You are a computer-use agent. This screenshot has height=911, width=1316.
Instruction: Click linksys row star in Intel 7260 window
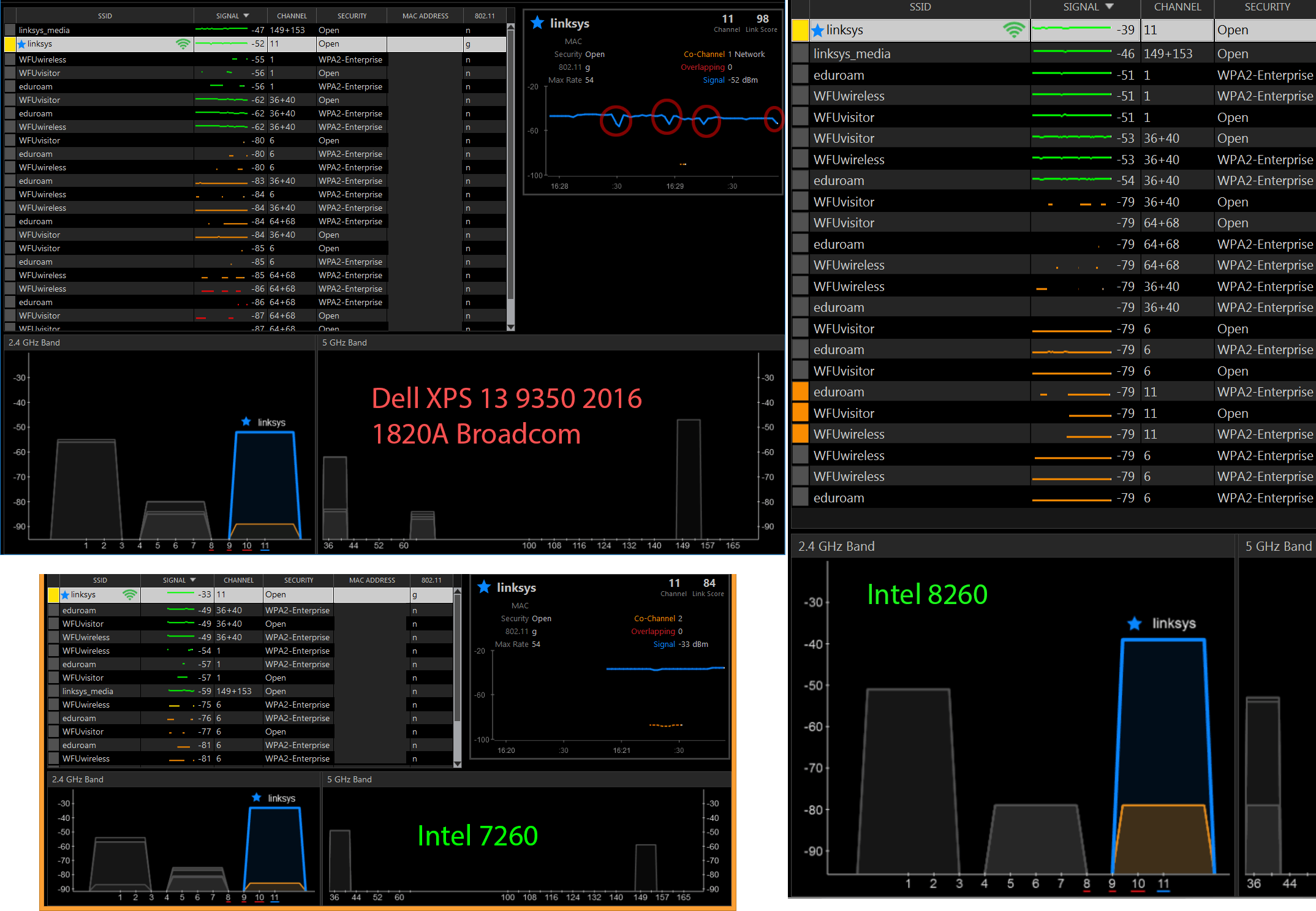(x=65, y=595)
